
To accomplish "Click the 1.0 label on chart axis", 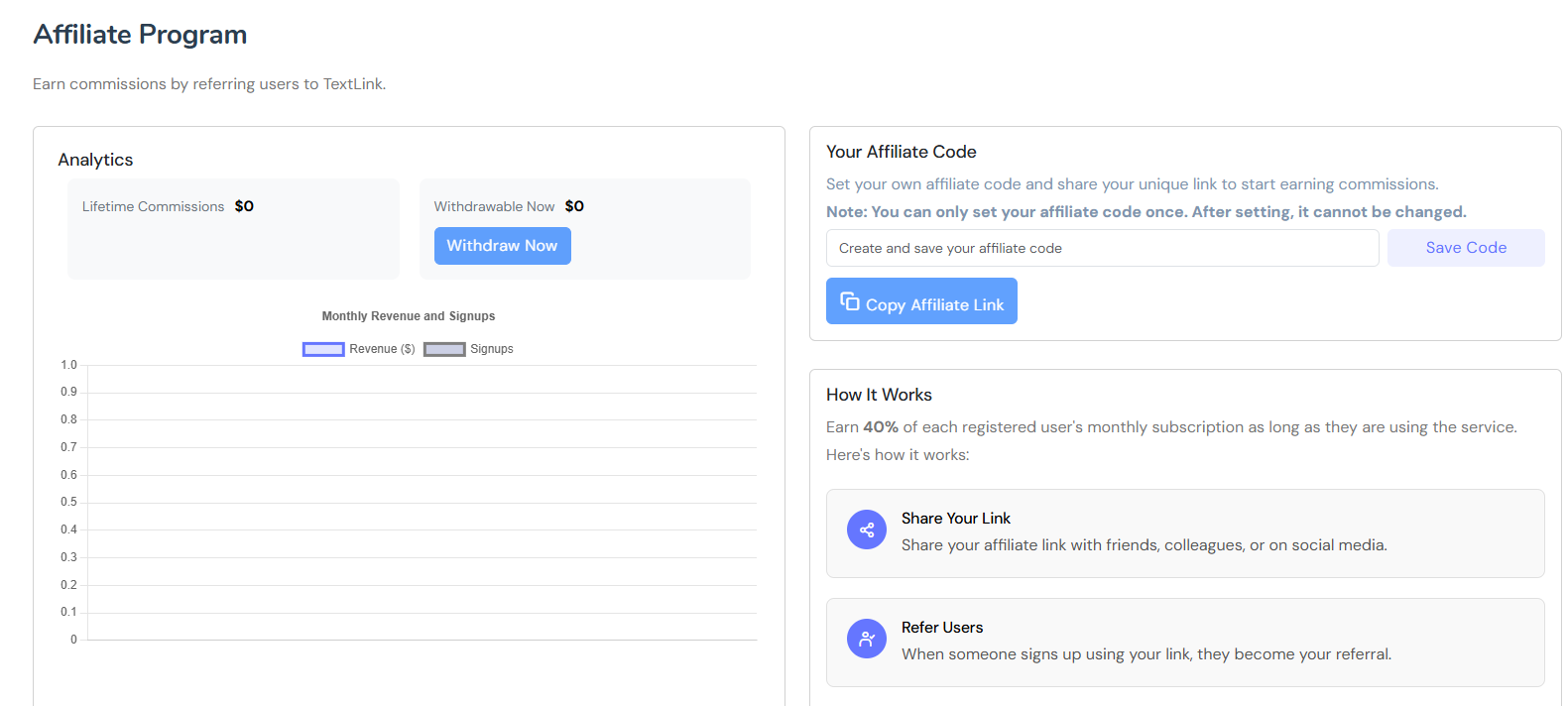I will point(68,365).
